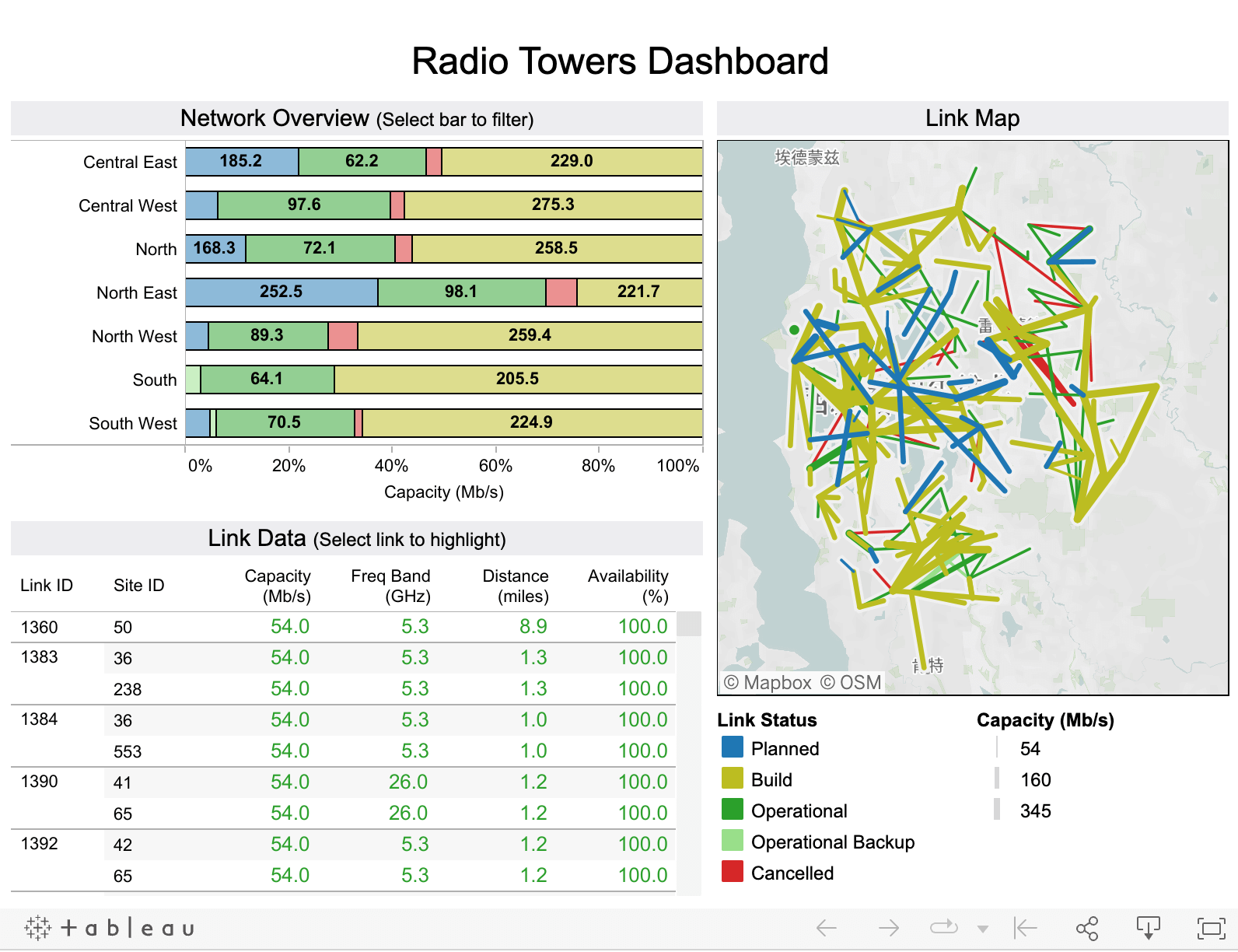Click the Replay animation icon
1238x952 pixels.
944,927
